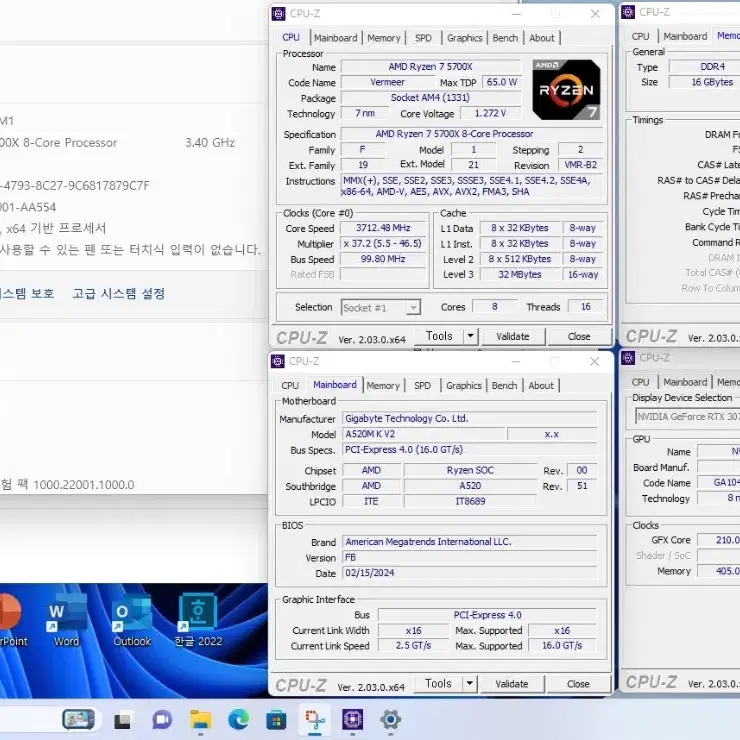The height and width of the screenshot is (740, 740).
Task: Open CPU tab in bottom-right CPU-Z window
Action: [640, 382]
